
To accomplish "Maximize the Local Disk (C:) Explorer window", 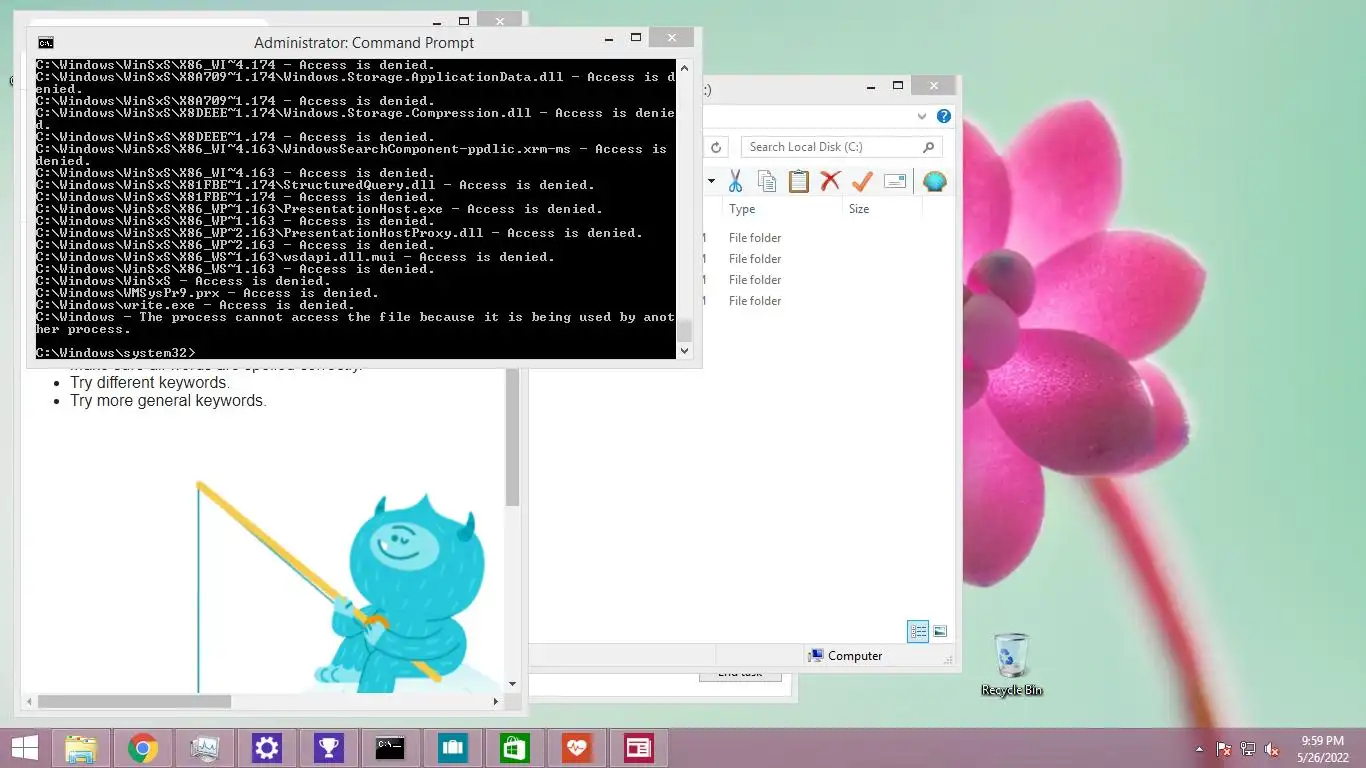I will coord(898,86).
